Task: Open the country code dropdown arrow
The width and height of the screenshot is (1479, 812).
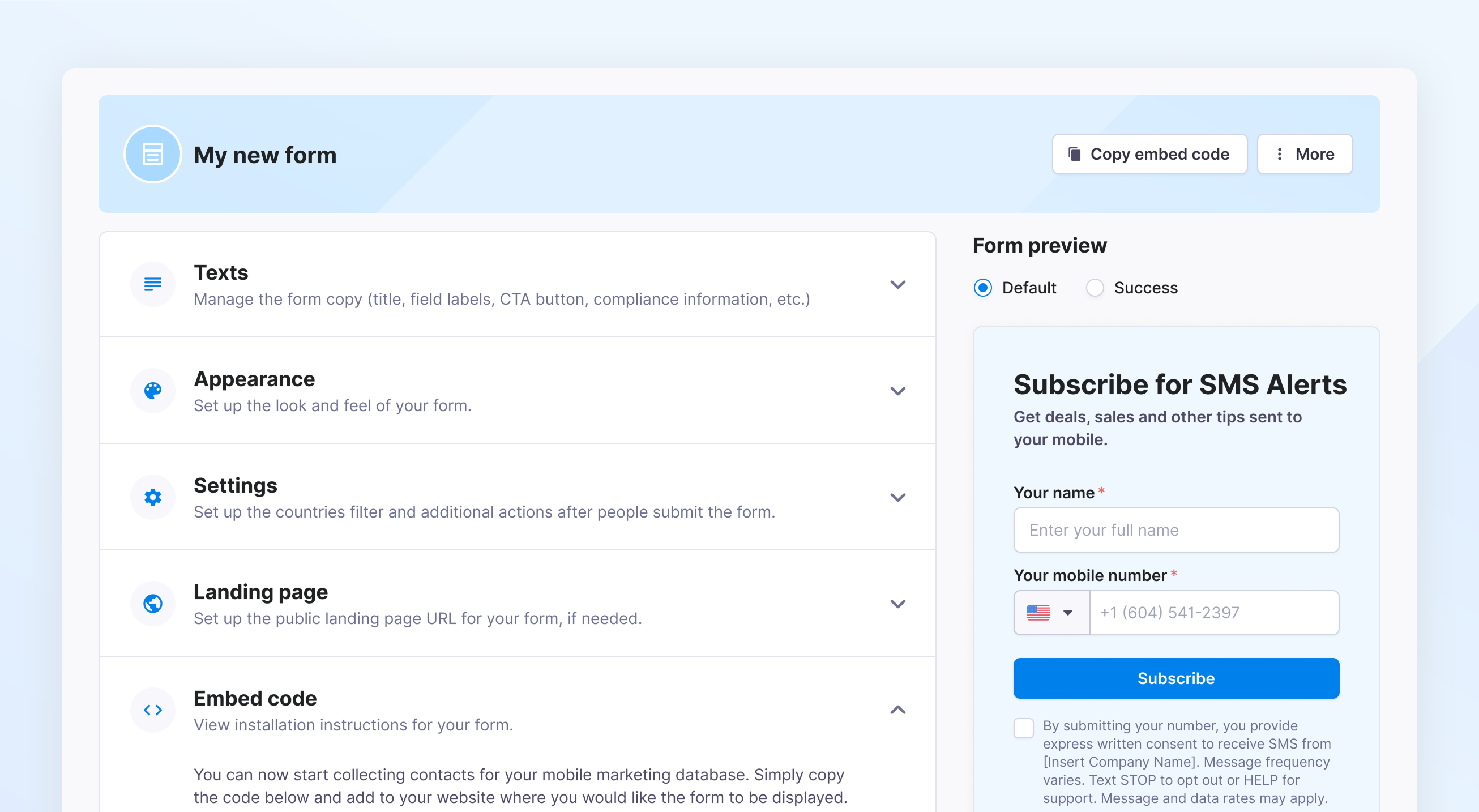Action: coord(1068,613)
